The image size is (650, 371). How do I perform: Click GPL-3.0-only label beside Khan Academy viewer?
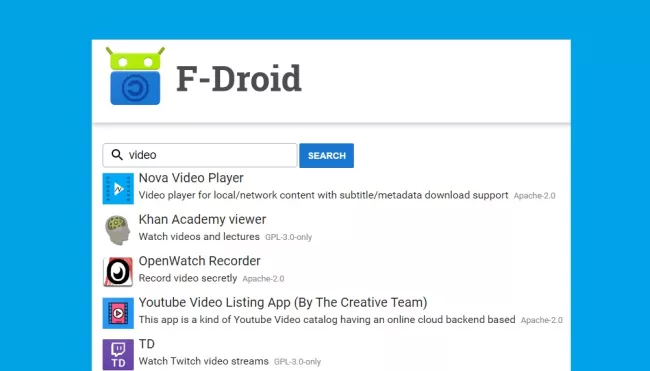pos(289,237)
